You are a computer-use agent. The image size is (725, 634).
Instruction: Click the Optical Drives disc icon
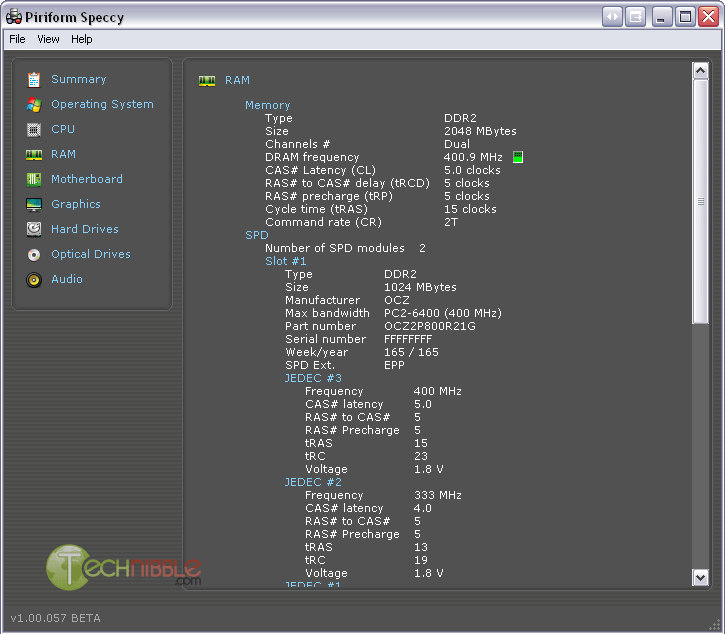(x=34, y=255)
